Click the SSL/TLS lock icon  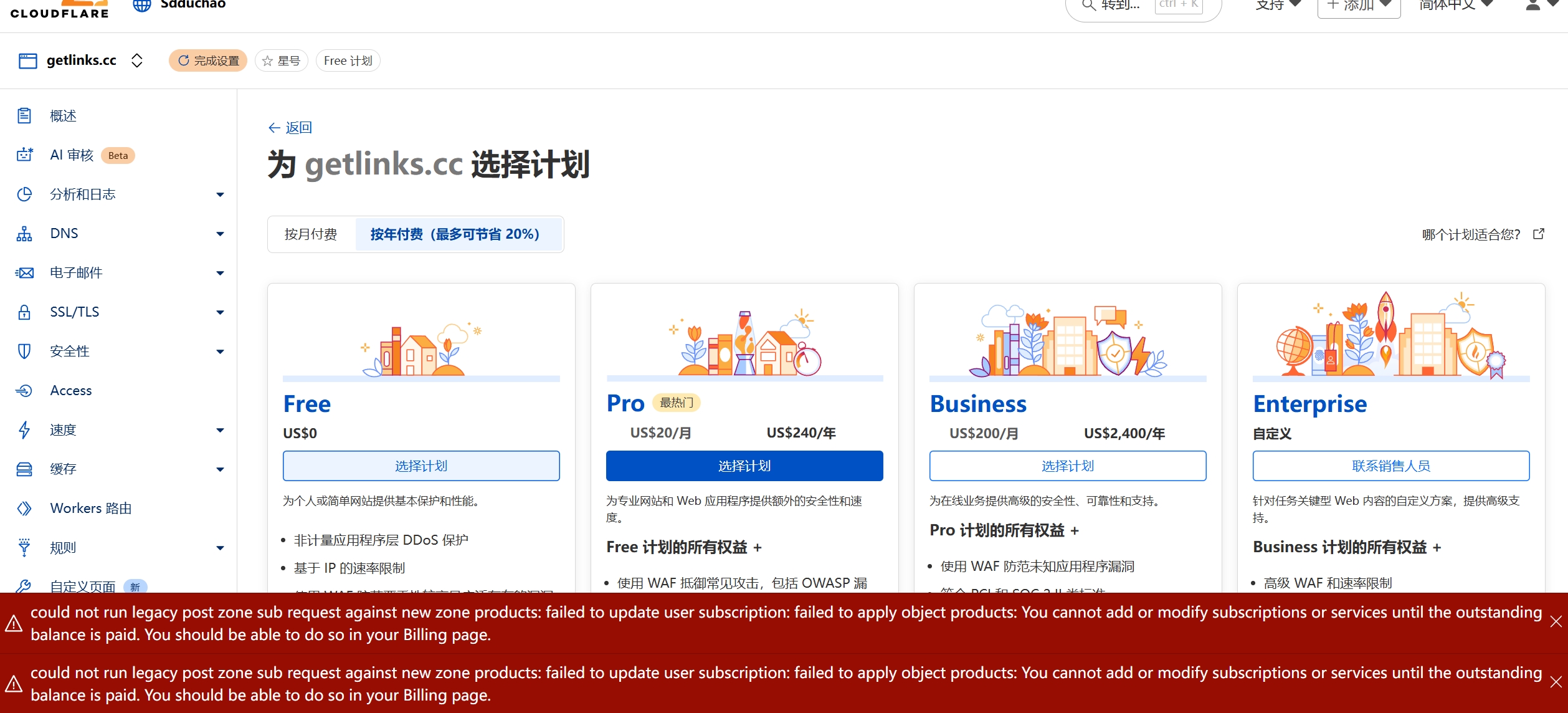coord(24,312)
